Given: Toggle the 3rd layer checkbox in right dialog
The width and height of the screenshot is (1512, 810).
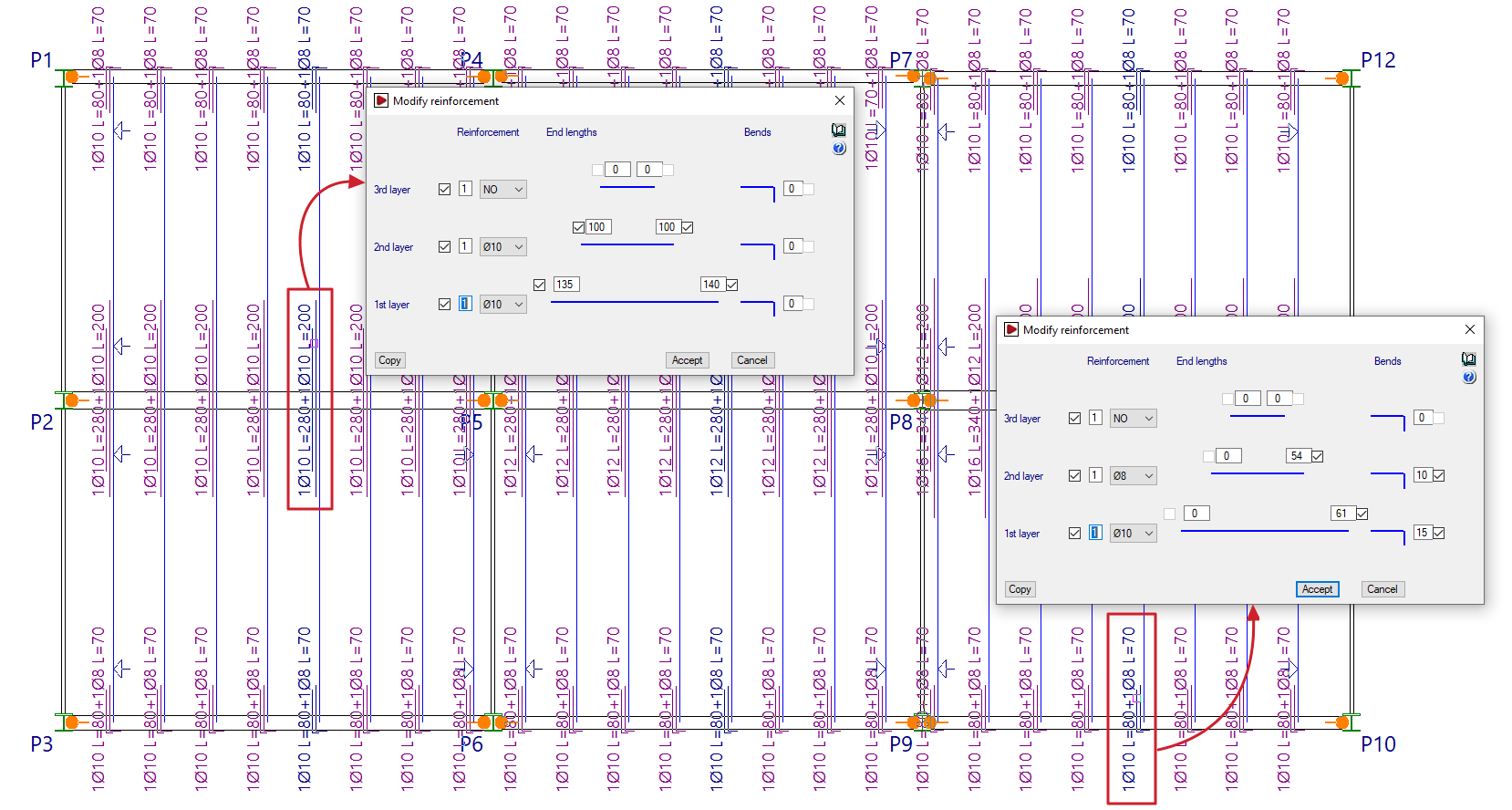Looking at the screenshot, I should tap(1074, 418).
